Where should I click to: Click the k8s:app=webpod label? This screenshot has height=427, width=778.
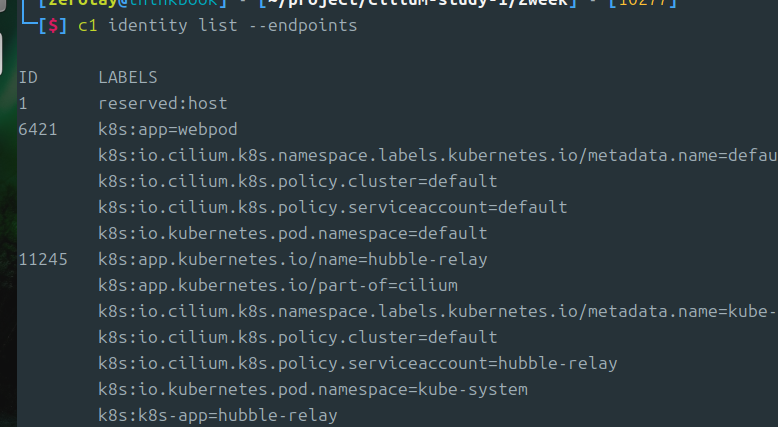(168, 129)
